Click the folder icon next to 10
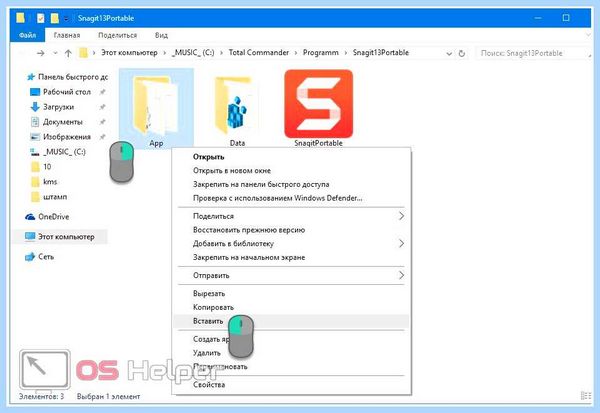The image size is (600, 413). pos(35,167)
